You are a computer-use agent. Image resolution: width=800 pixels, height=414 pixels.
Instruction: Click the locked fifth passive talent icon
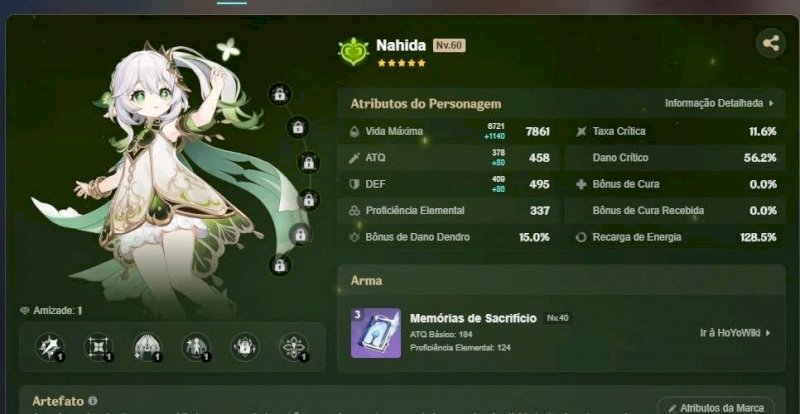[x=245, y=347]
